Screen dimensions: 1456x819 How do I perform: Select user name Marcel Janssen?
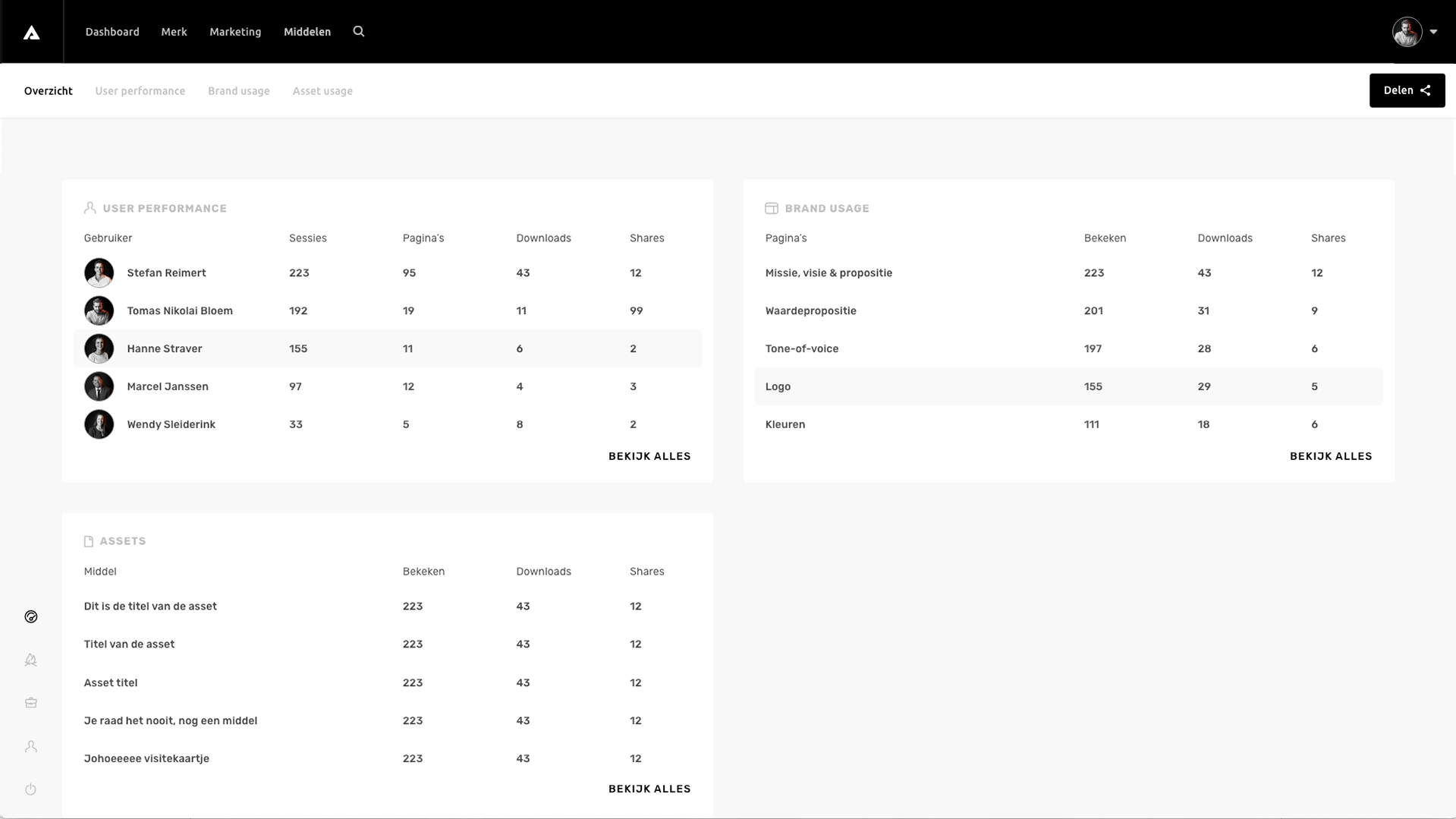168,386
